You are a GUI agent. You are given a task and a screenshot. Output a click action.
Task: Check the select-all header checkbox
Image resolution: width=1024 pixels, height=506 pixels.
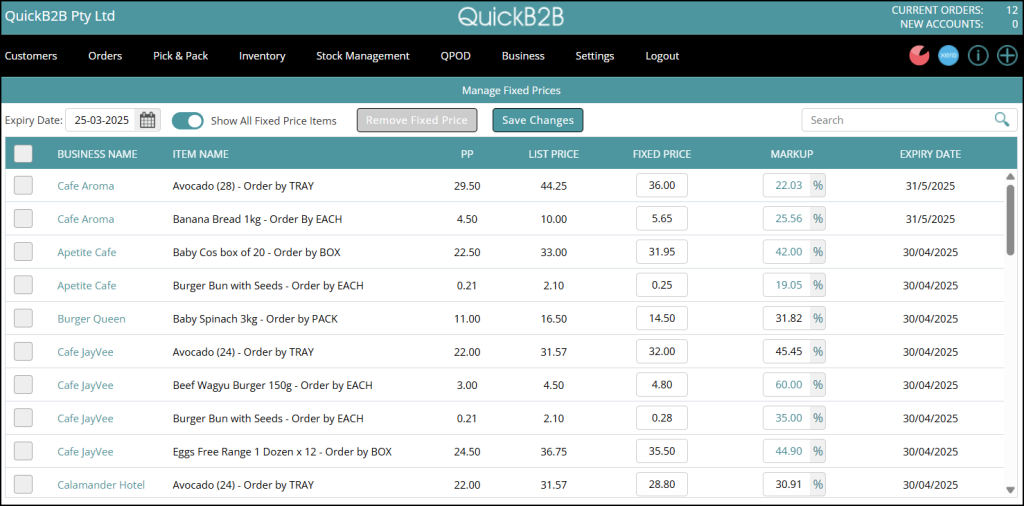[24, 153]
